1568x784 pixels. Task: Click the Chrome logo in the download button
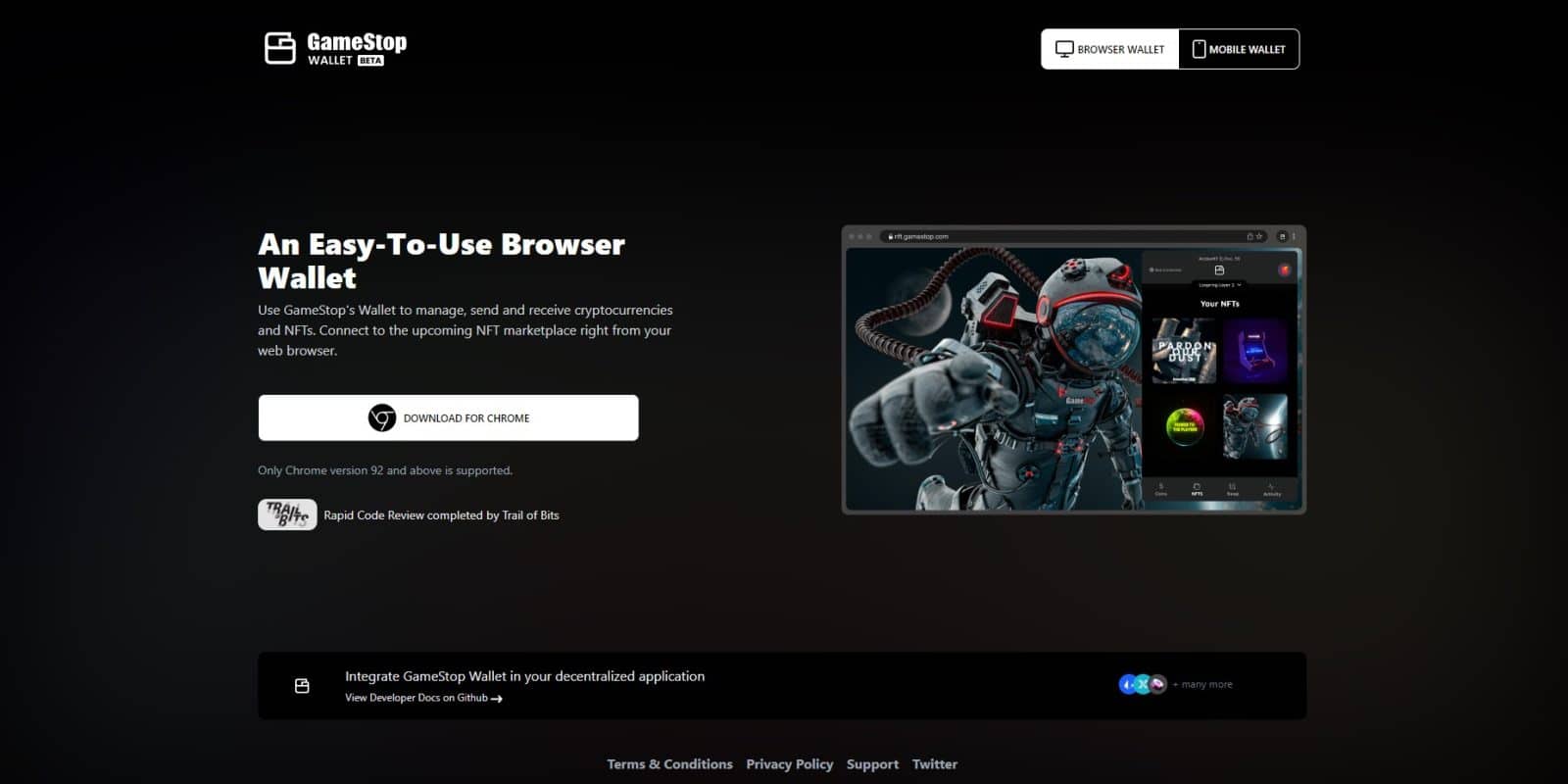(x=381, y=417)
